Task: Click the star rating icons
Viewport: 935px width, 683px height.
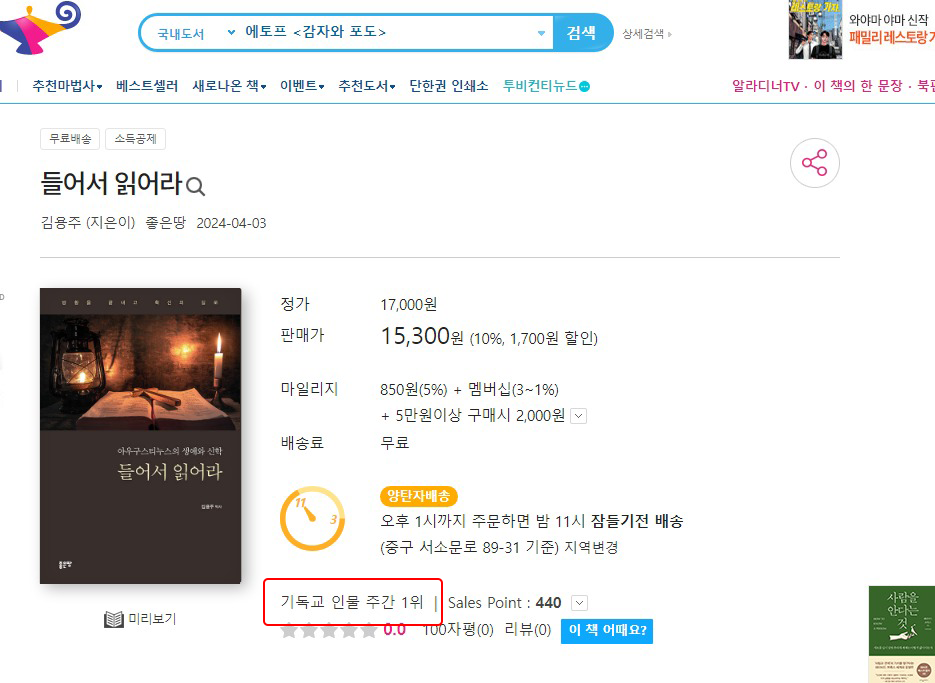Action: click(329, 629)
